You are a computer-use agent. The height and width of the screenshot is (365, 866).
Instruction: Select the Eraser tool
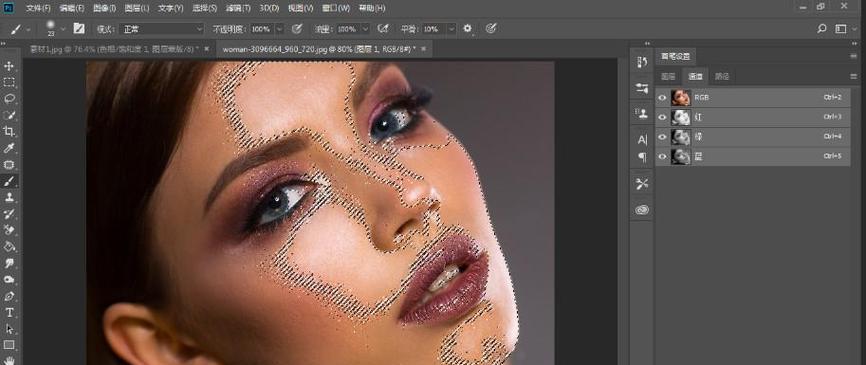coord(9,230)
